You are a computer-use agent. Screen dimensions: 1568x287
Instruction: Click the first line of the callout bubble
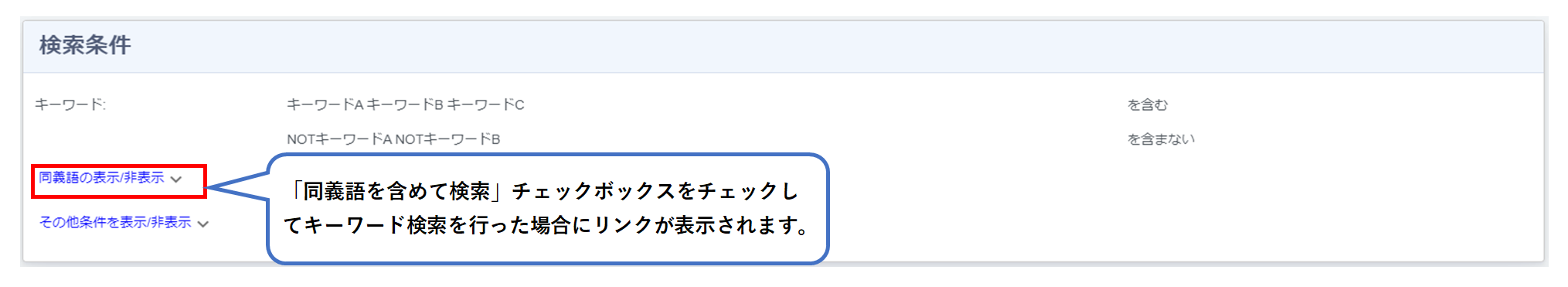[543, 191]
